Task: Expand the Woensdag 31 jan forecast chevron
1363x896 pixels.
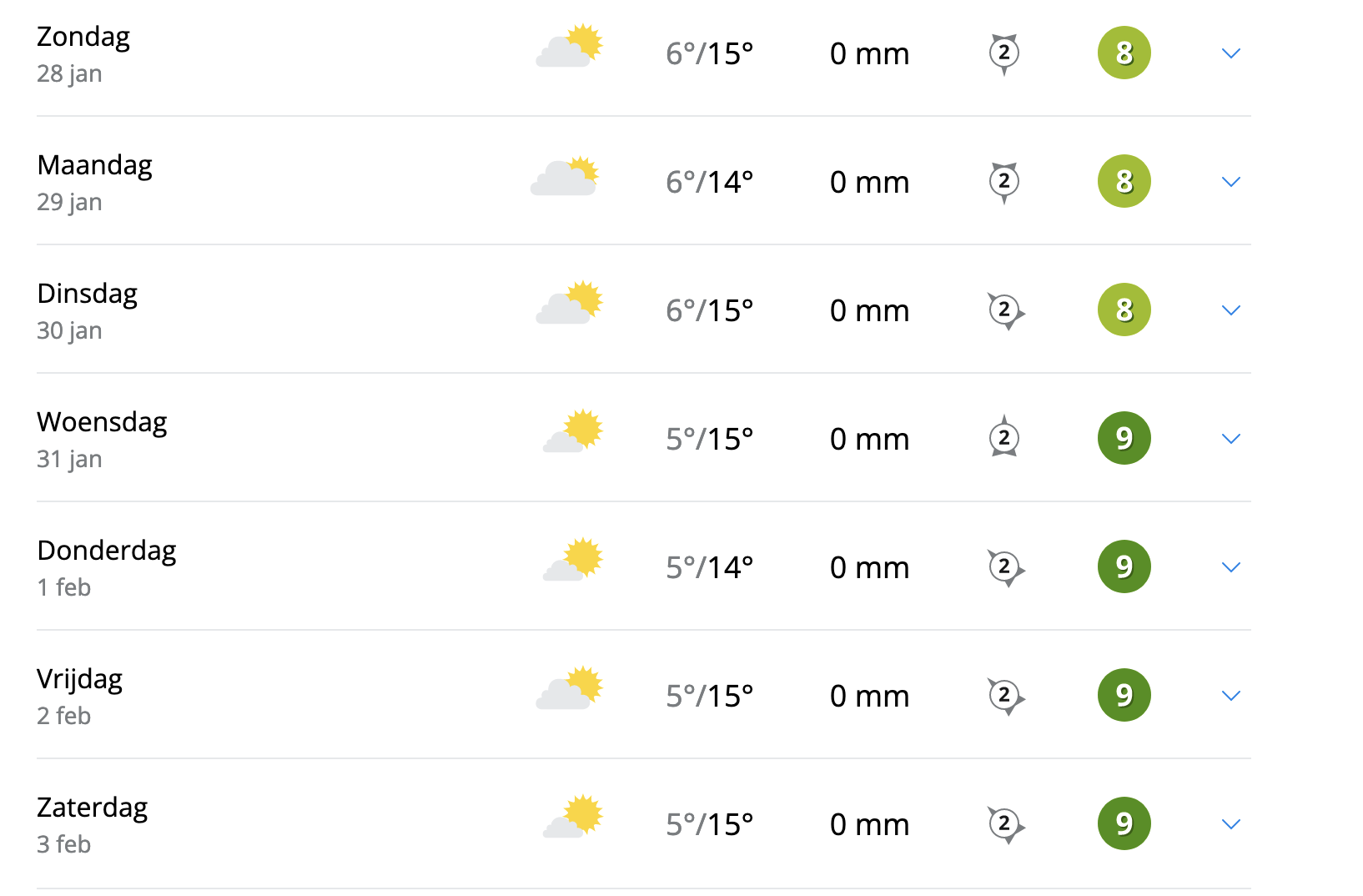Action: pyautogui.click(x=1231, y=439)
